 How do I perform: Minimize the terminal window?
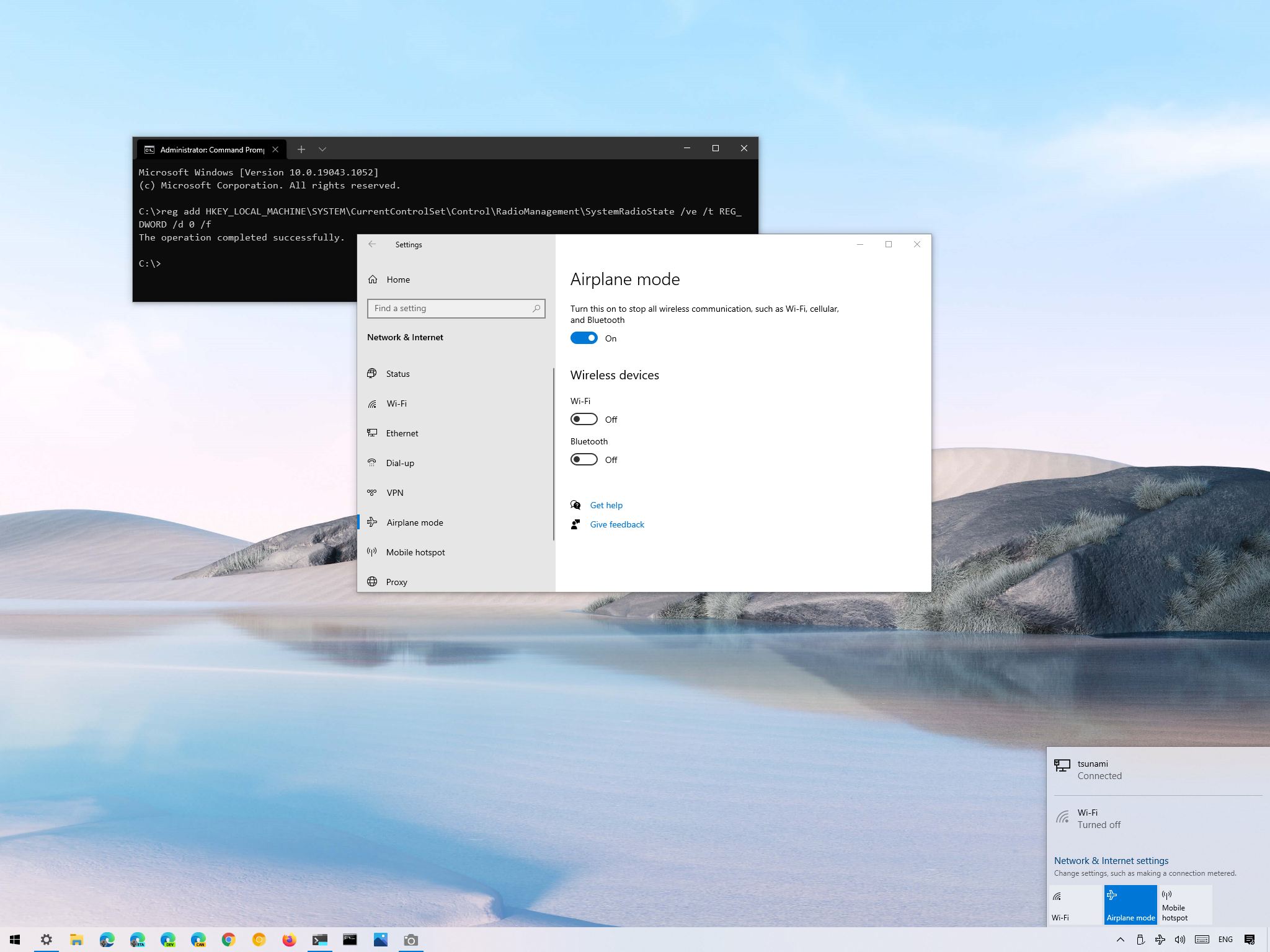click(x=686, y=148)
